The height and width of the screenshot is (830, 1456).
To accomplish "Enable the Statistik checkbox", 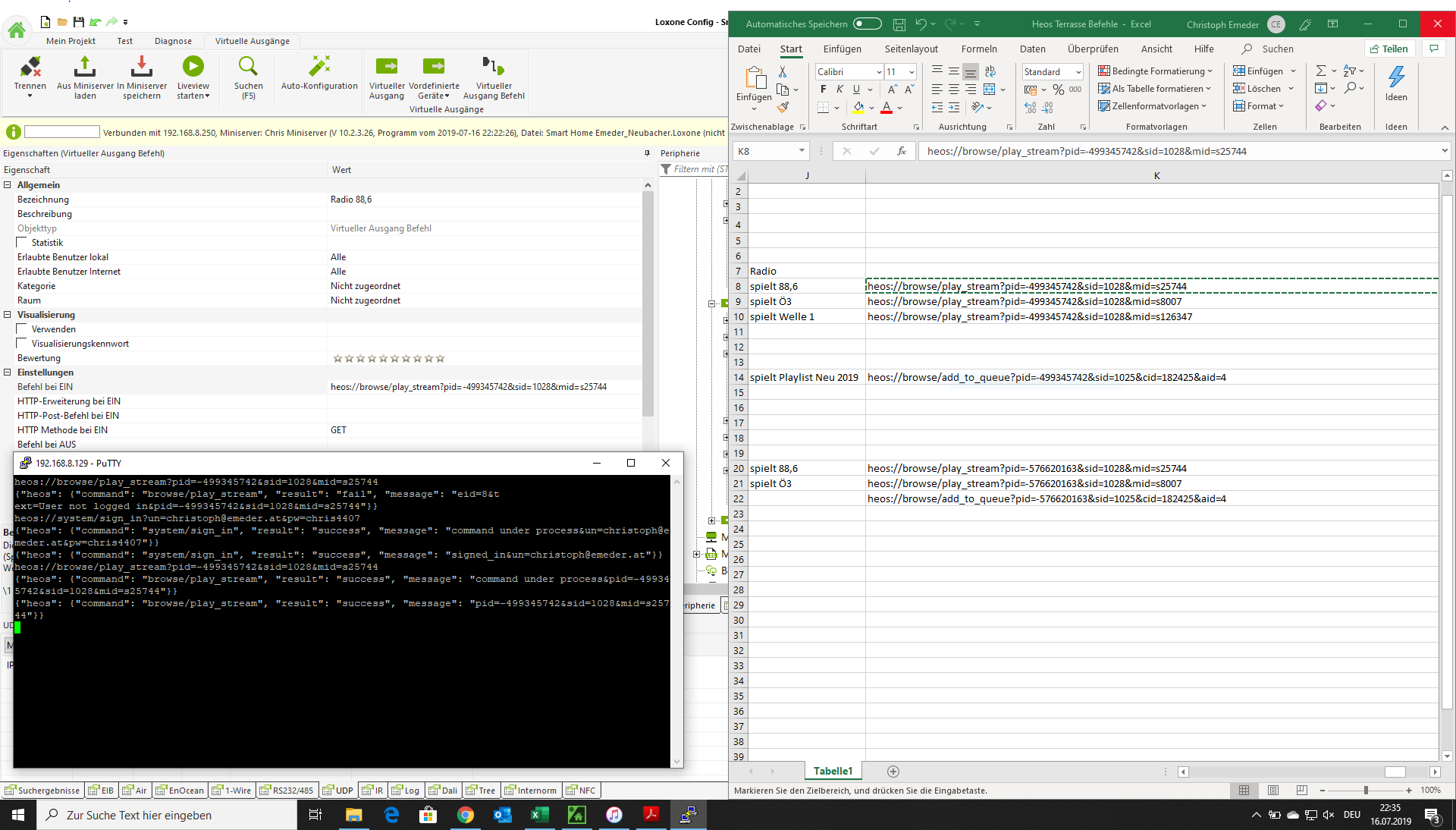I will coord(22,243).
